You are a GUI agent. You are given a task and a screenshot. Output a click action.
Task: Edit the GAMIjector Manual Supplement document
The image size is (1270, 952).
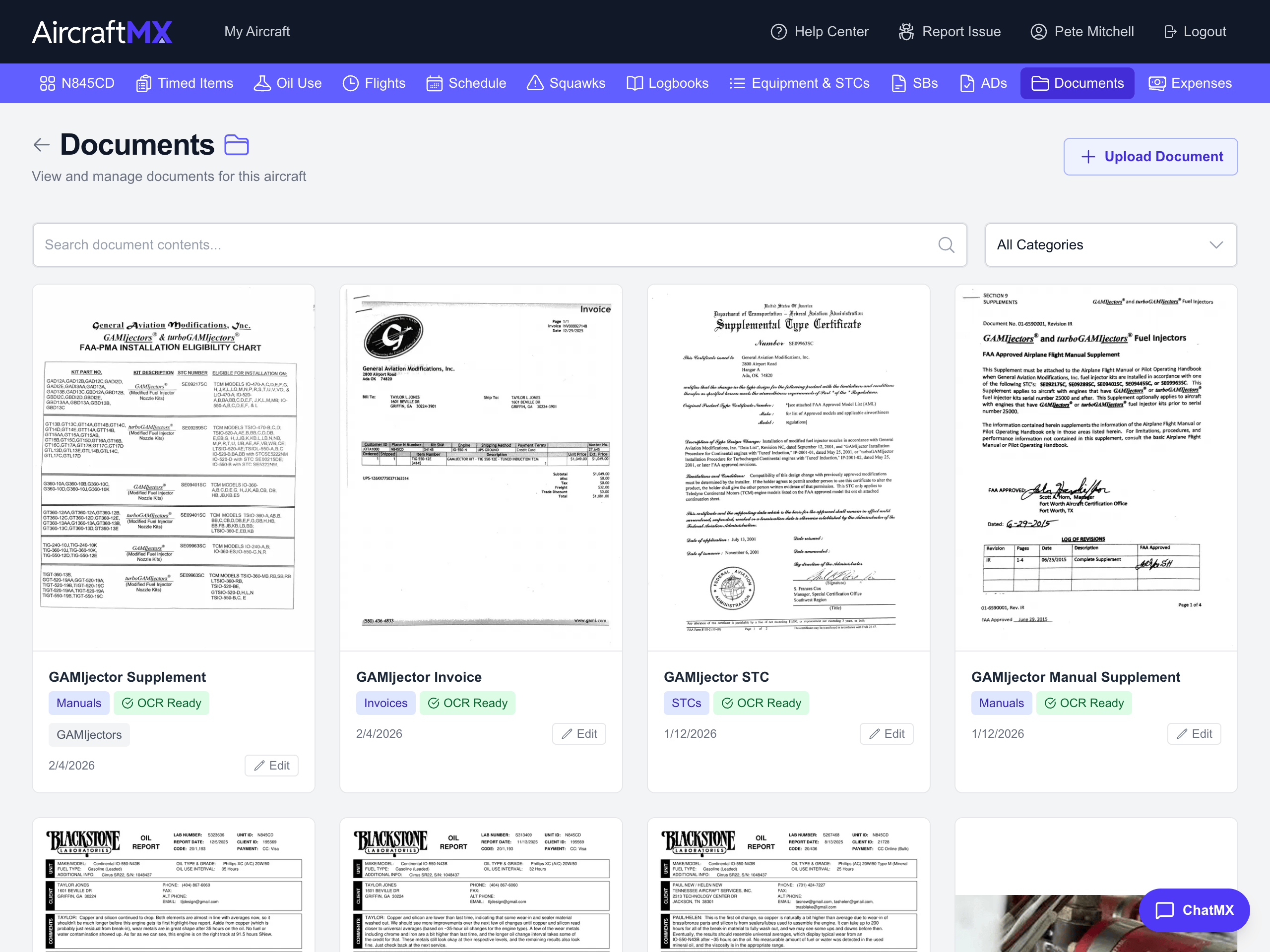click(1194, 734)
